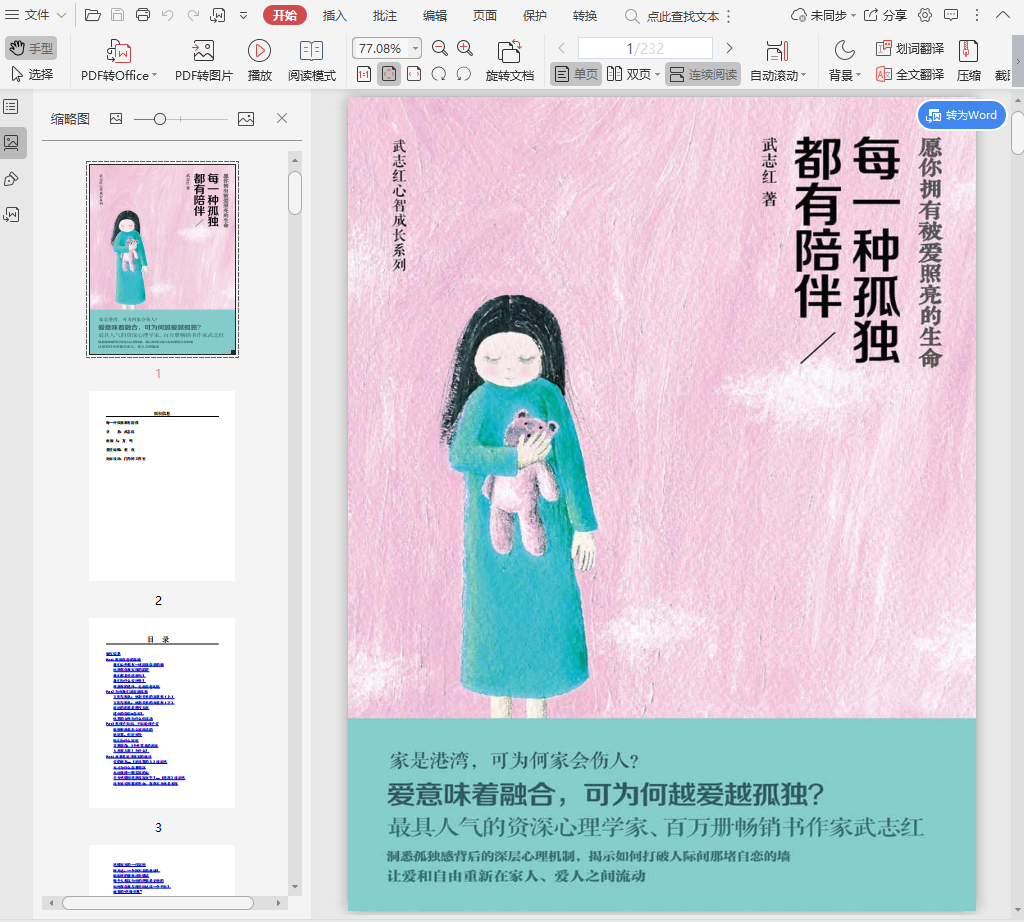1024x922 pixels.
Task: Click the fit width icon
Action: [414, 74]
